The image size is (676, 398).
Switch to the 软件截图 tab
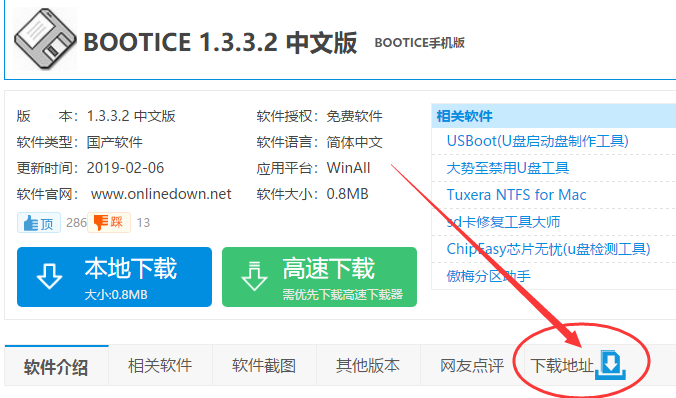[x=264, y=366]
